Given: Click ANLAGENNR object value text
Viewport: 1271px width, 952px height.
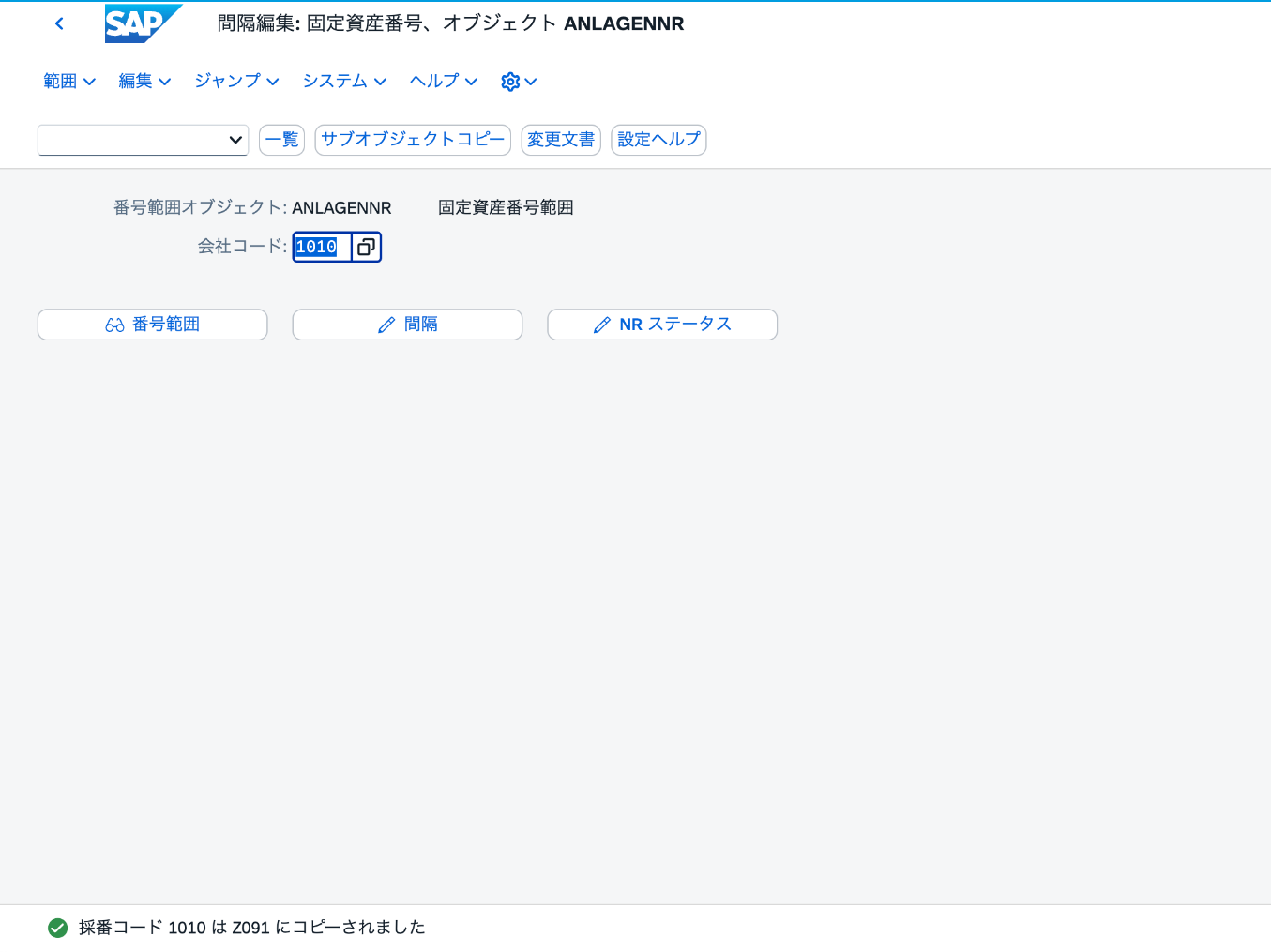Looking at the screenshot, I should point(341,208).
